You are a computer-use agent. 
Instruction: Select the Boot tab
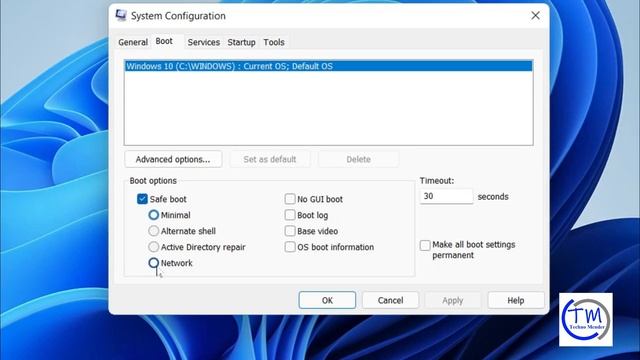[164, 41]
